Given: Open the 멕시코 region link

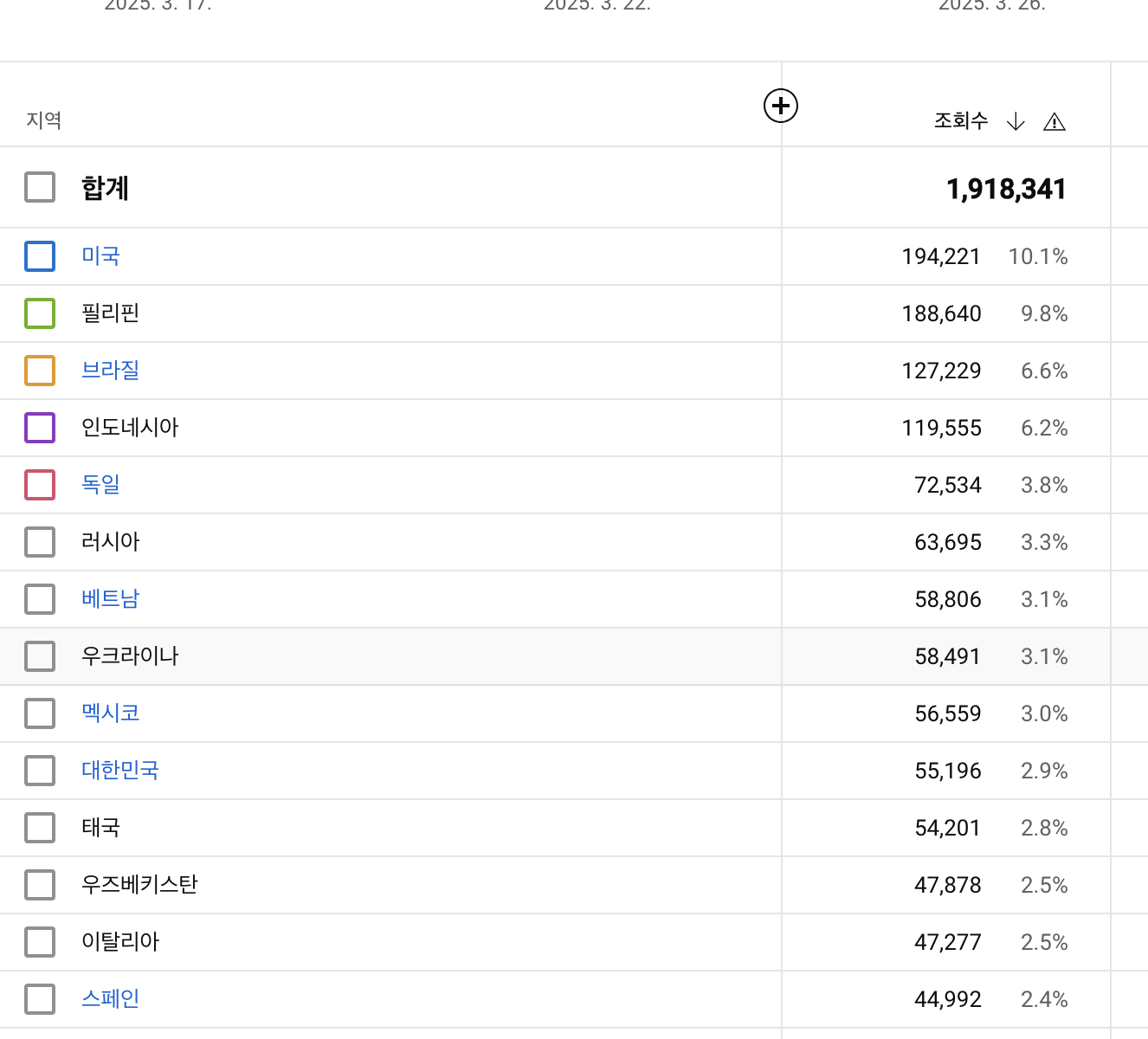Looking at the screenshot, I should [x=110, y=713].
